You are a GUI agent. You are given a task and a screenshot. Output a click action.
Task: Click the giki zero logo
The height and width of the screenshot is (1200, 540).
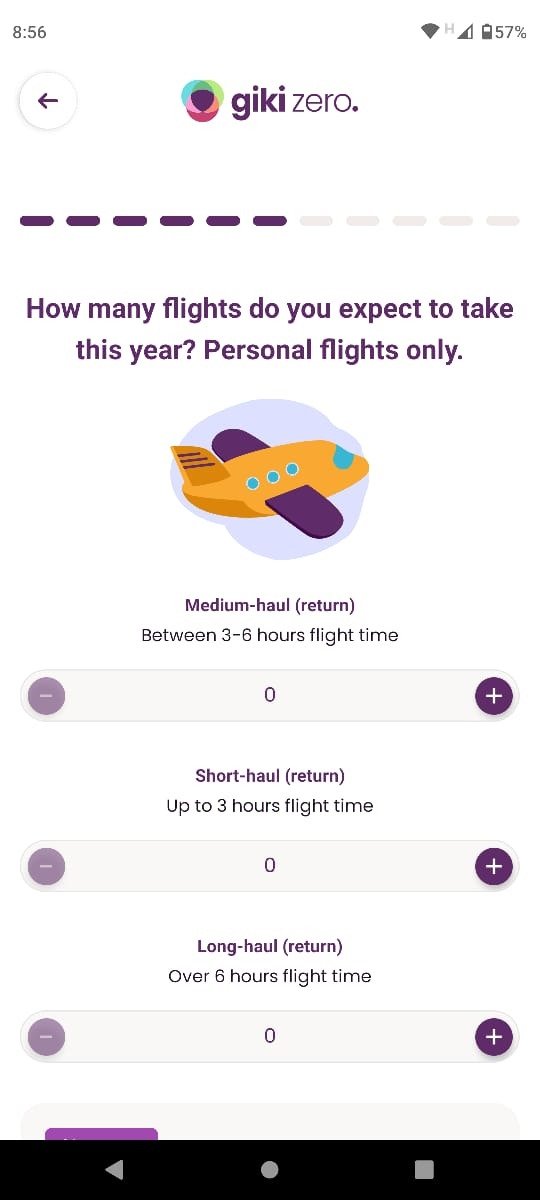[269, 101]
